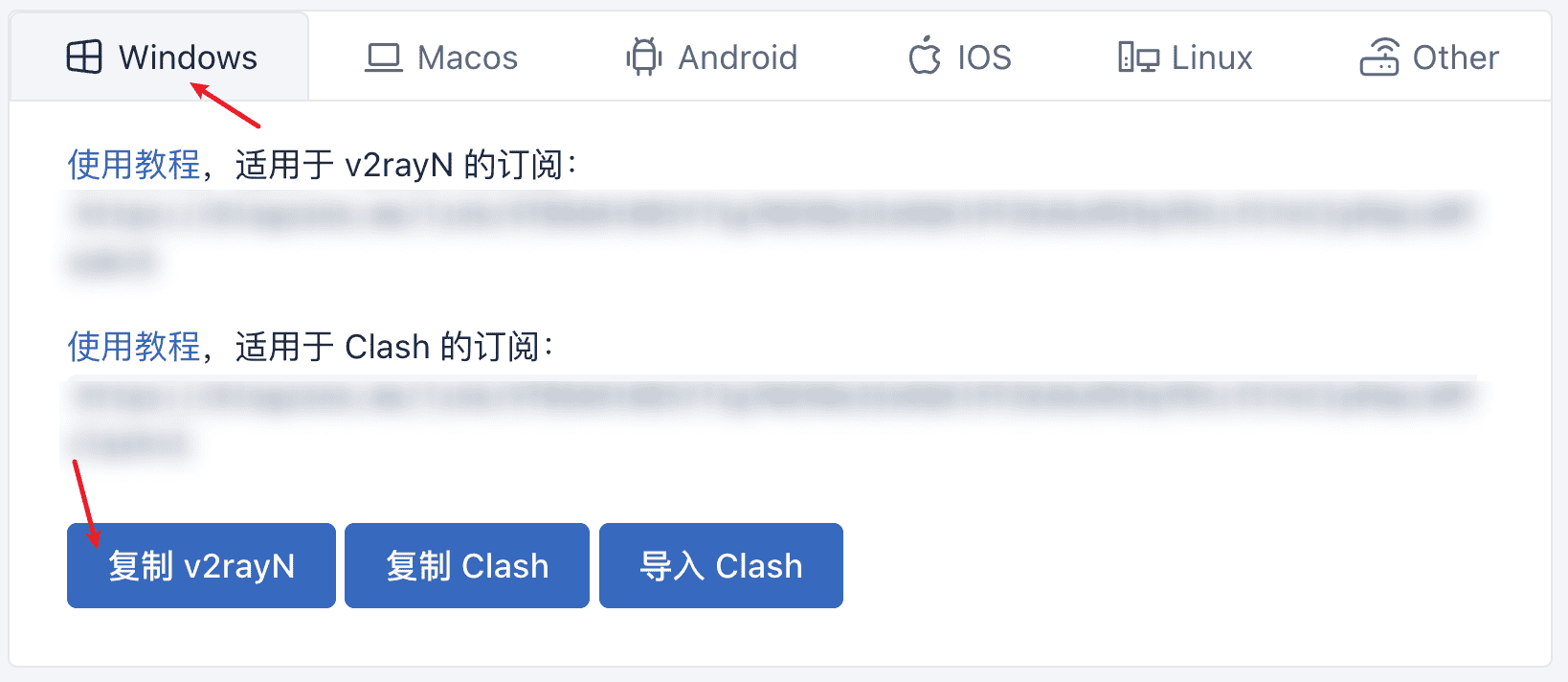Viewport: 1568px width, 682px height.
Task: Click the 复制 v2rayN button
Action: (201, 565)
